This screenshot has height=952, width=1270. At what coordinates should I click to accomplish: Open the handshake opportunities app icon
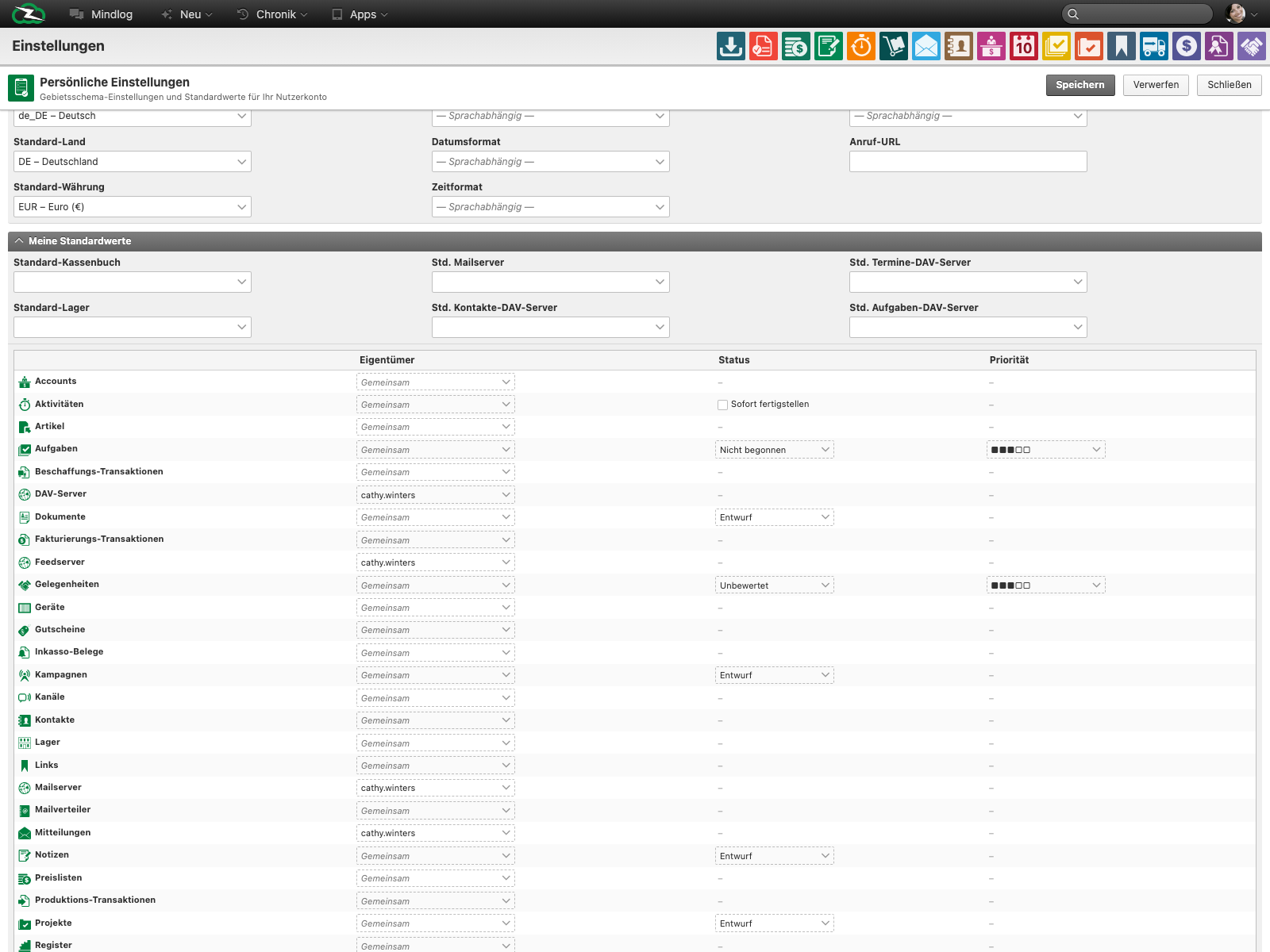click(1252, 46)
